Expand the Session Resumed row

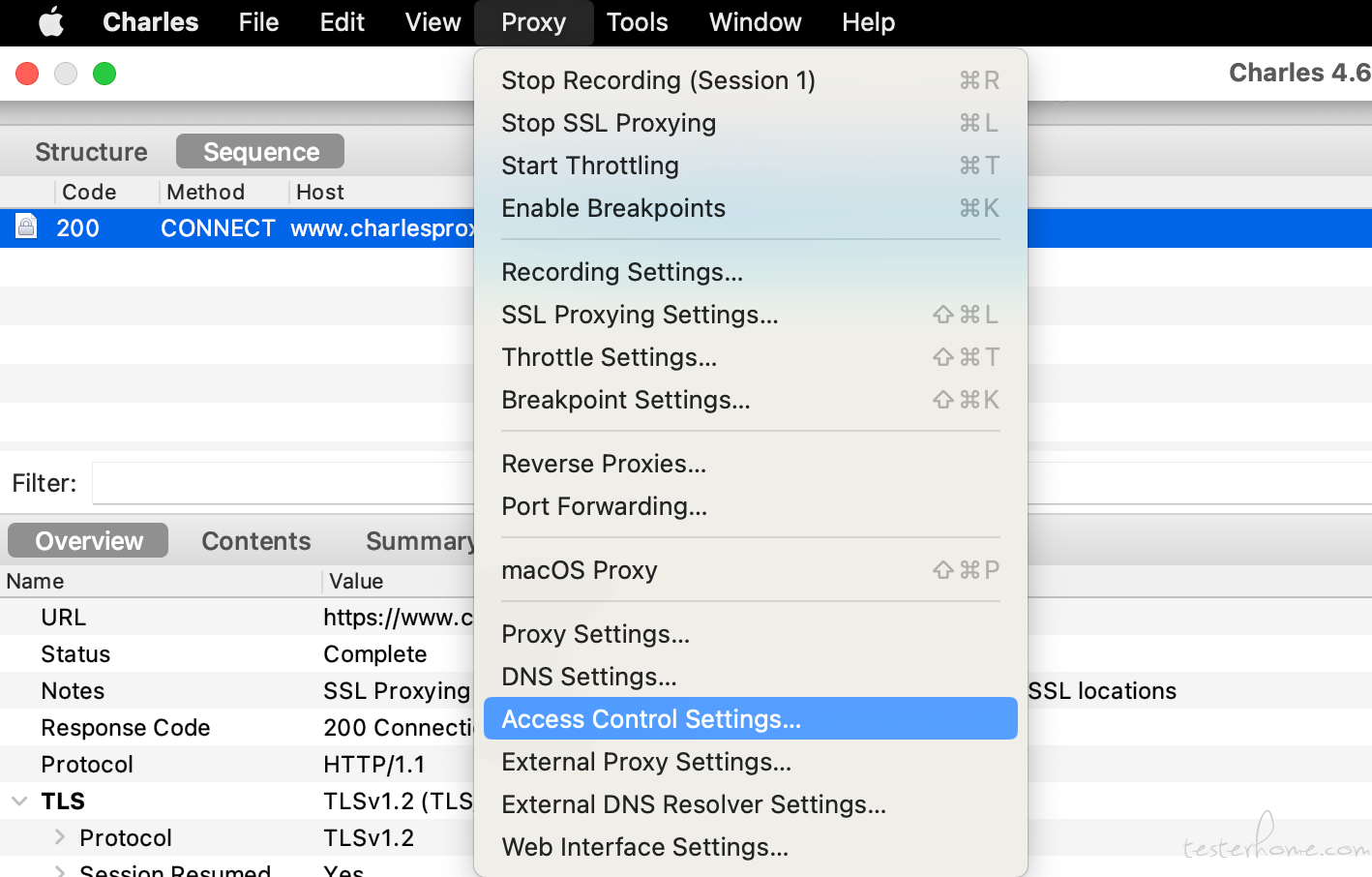pos(59,870)
